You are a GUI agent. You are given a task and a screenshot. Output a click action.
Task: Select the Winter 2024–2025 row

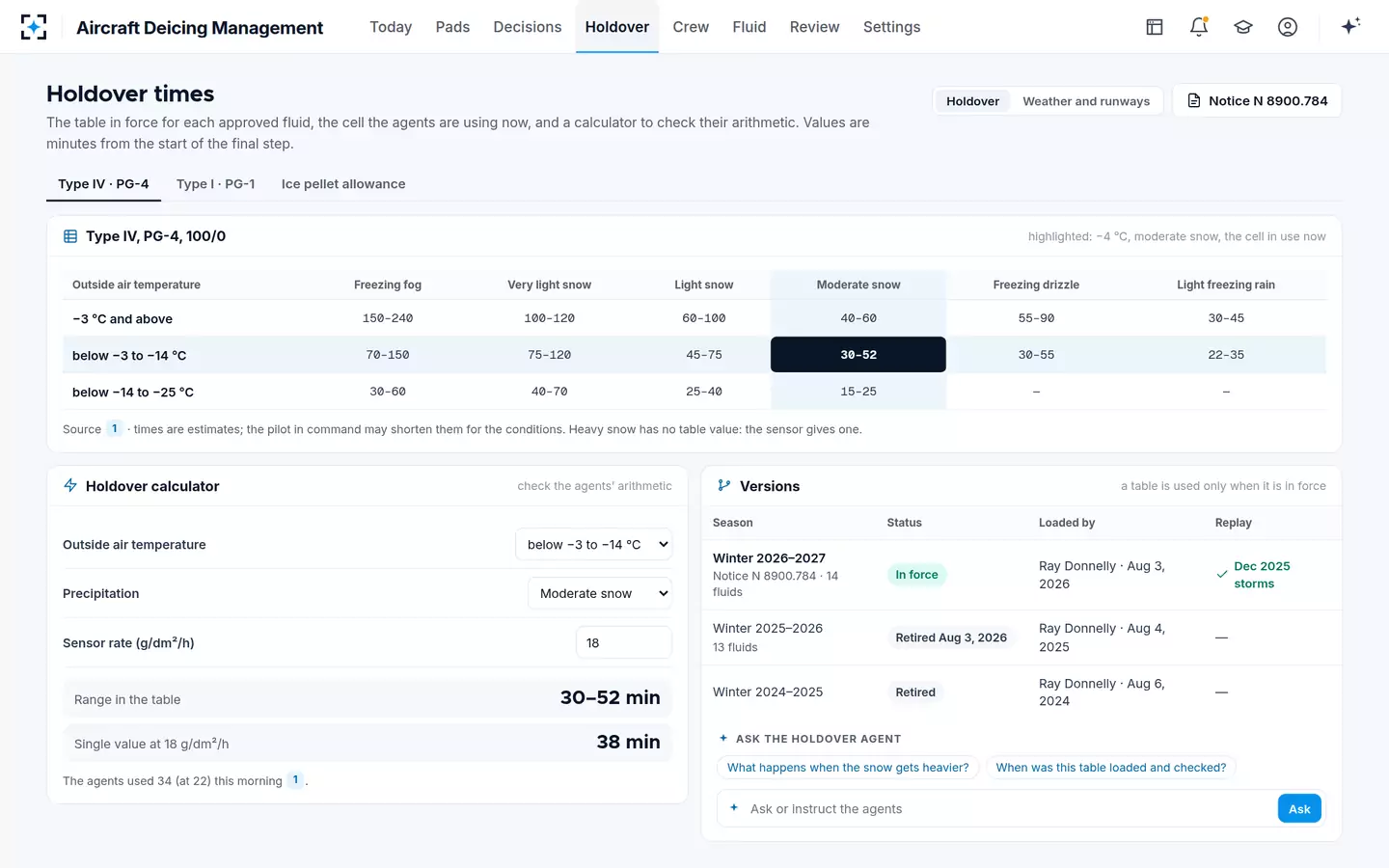click(1021, 692)
